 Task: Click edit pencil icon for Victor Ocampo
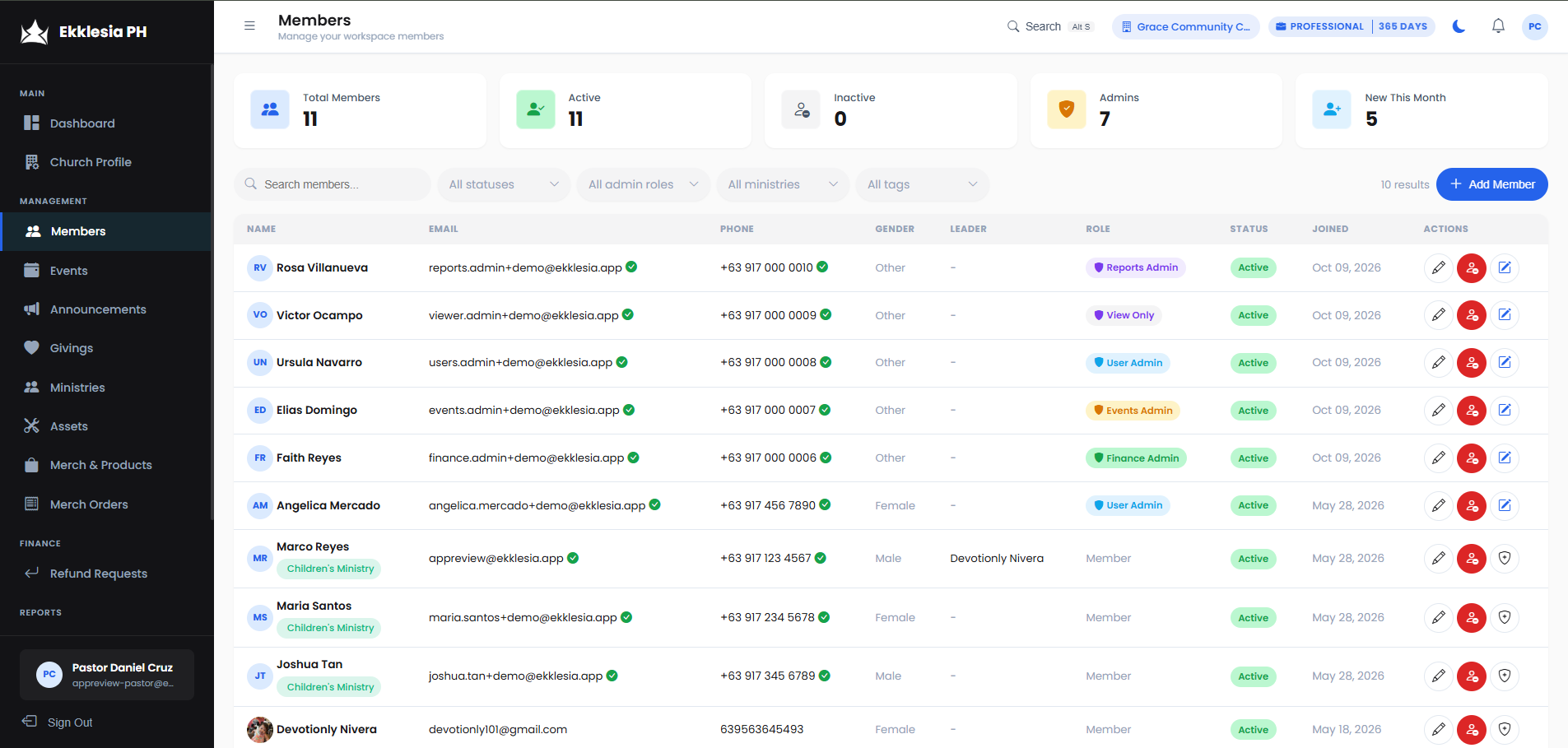pos(1439,315)
